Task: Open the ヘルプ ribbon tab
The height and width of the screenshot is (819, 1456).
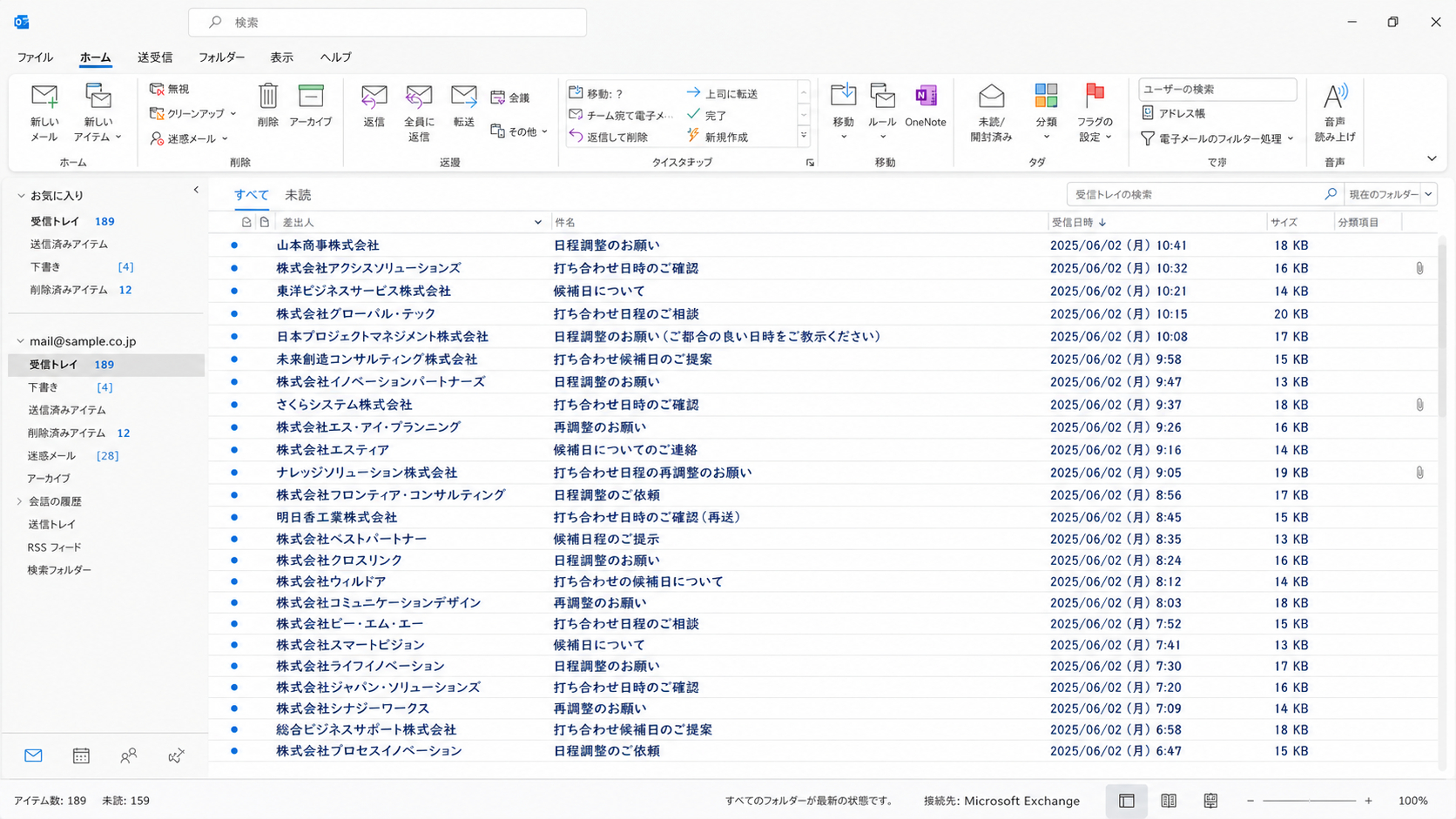Action: pos(335,57)
